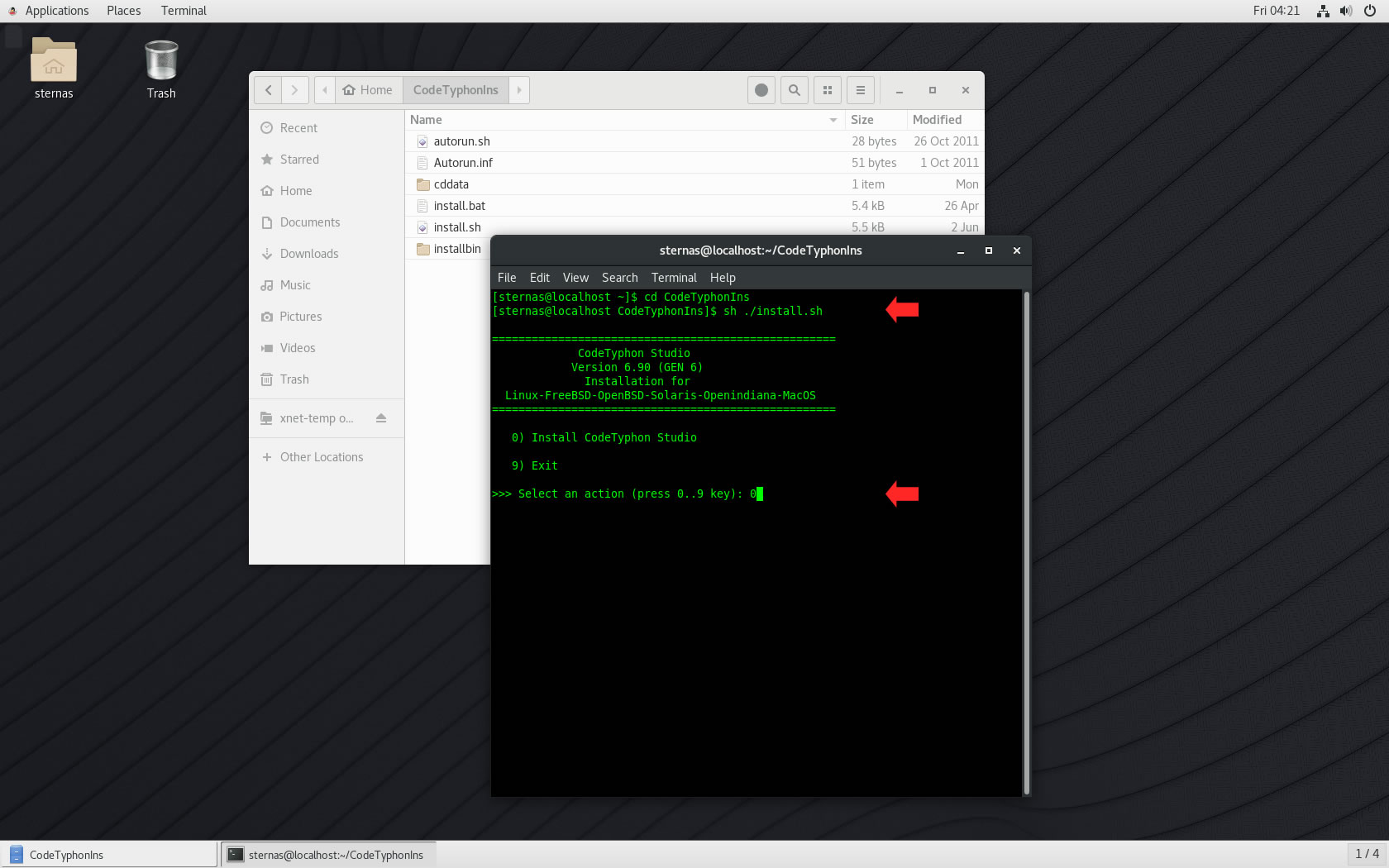Select the install.sh file icon

pyautogui.click(x=422, y=227)
